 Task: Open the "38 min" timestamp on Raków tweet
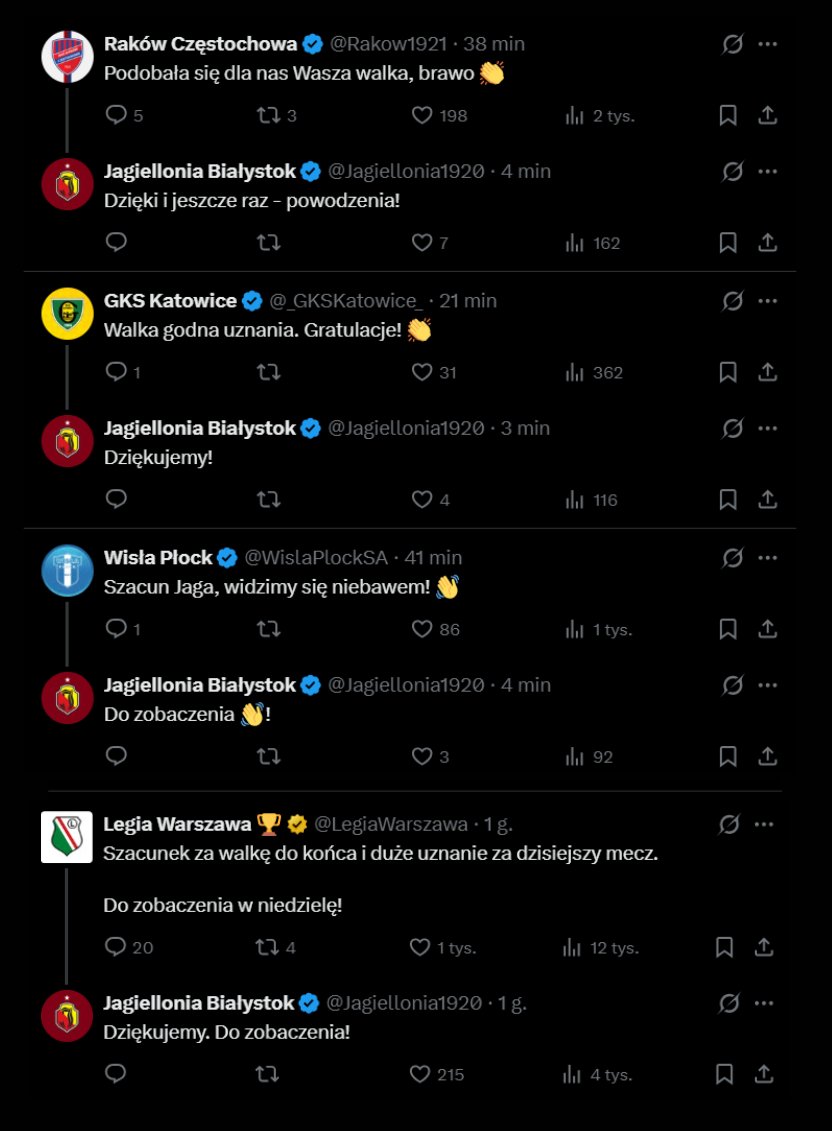495,44
